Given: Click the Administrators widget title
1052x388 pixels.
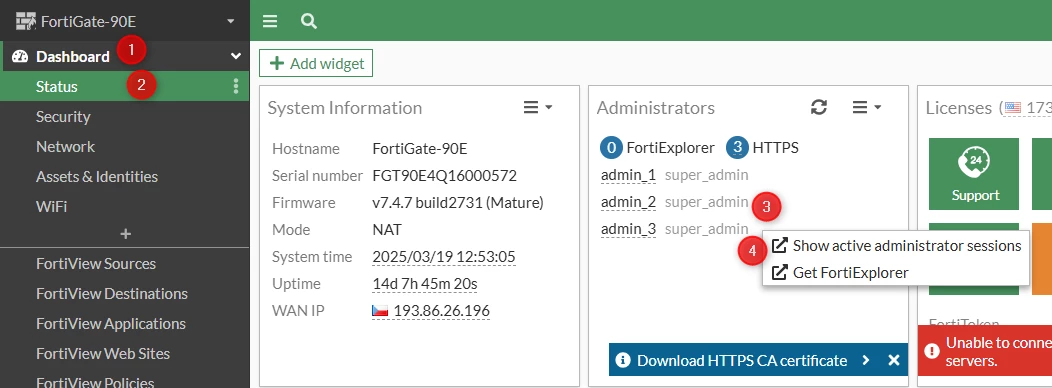Looking at the screenshot, I should pyautogui.click(x=655, y=107).
